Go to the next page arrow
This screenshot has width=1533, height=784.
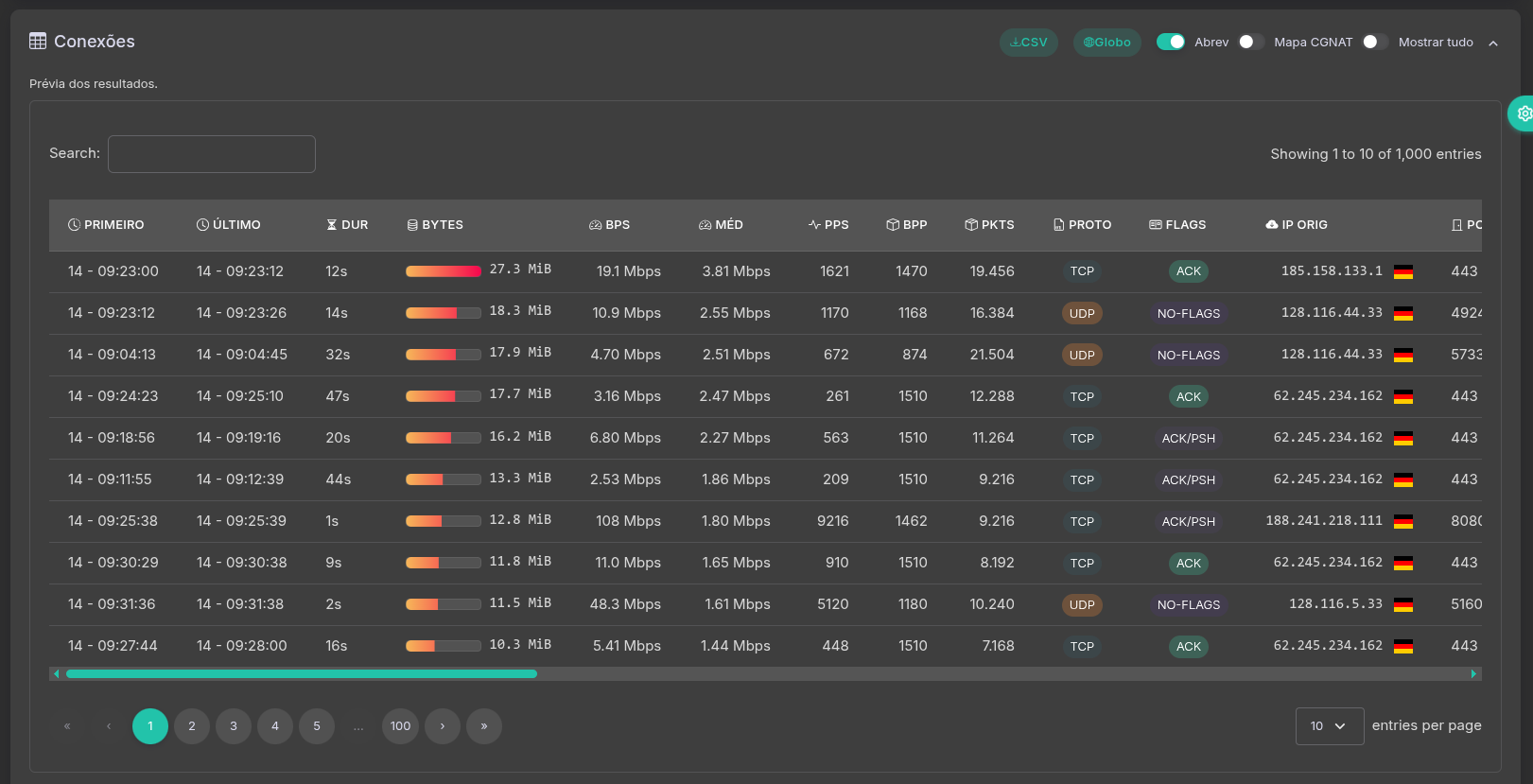[443, 726]
